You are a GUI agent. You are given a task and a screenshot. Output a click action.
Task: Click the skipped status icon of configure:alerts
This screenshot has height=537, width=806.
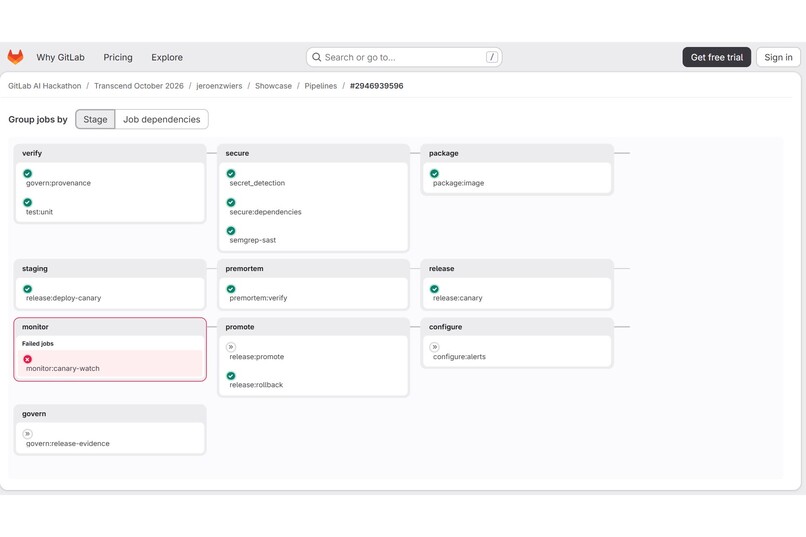[434, 347]
